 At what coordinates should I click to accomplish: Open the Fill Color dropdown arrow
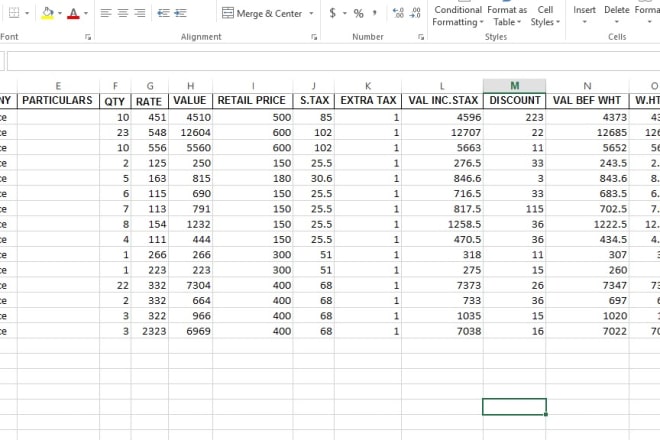60,13
